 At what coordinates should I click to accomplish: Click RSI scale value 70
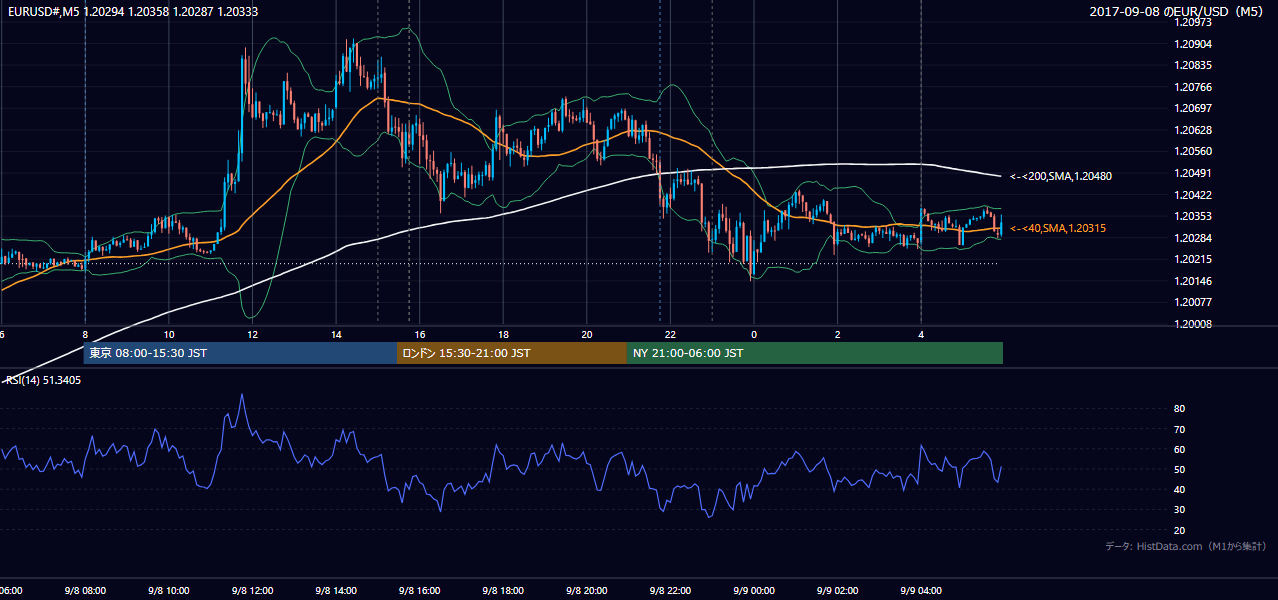tap(1179, 429)
